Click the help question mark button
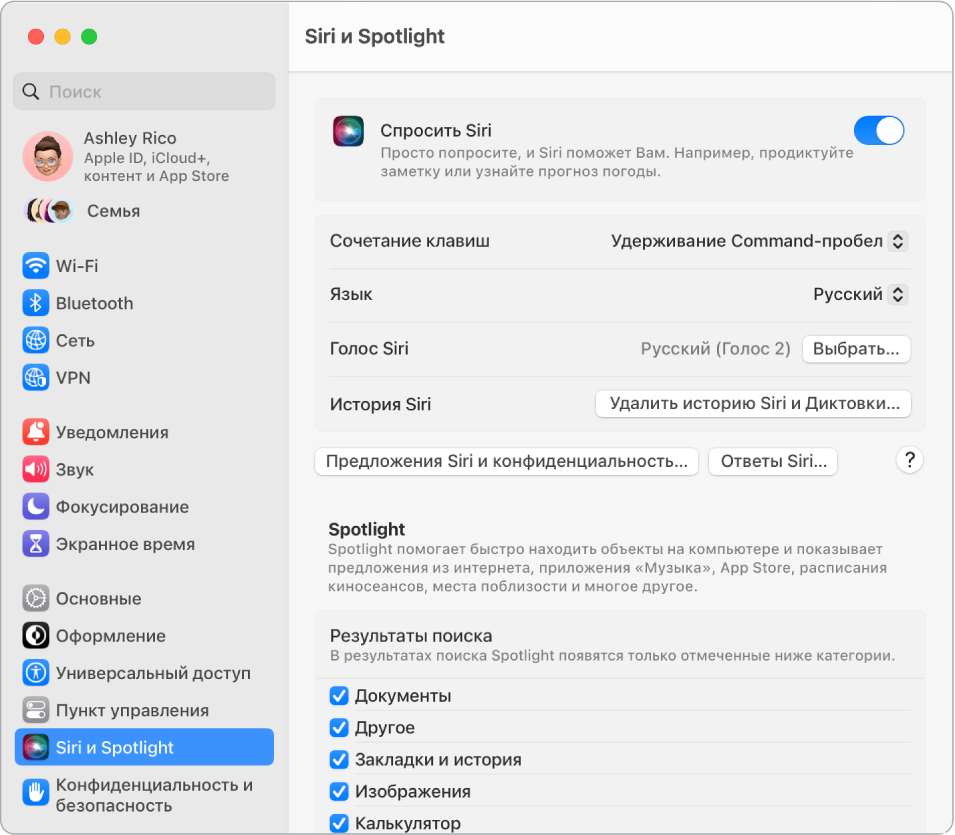955x835 pixels. [908, 460]
